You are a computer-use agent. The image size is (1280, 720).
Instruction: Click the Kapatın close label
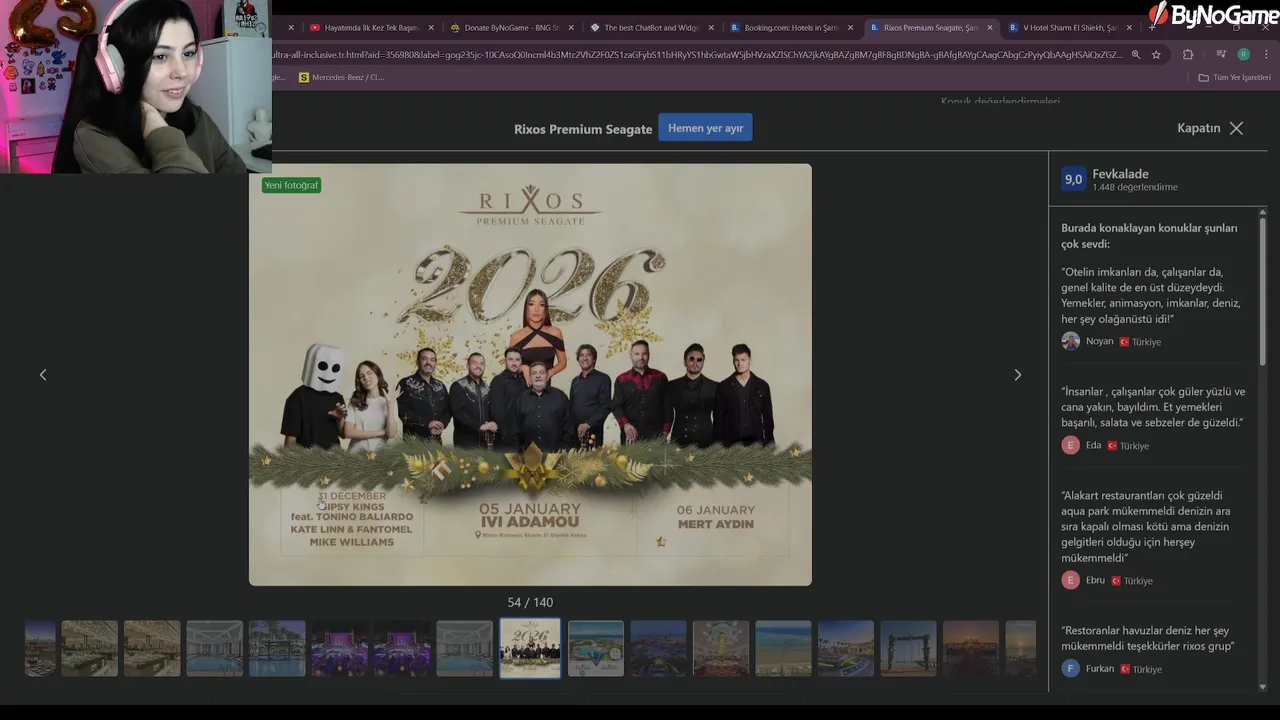pos(1199,128)
